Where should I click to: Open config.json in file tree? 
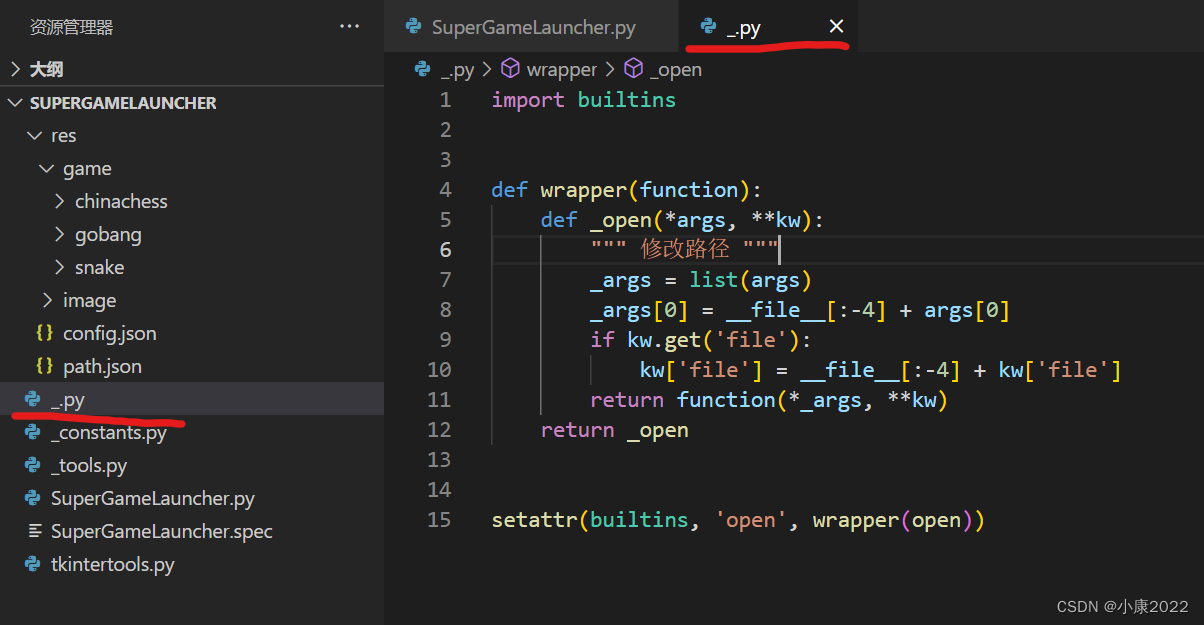[192, 333]
